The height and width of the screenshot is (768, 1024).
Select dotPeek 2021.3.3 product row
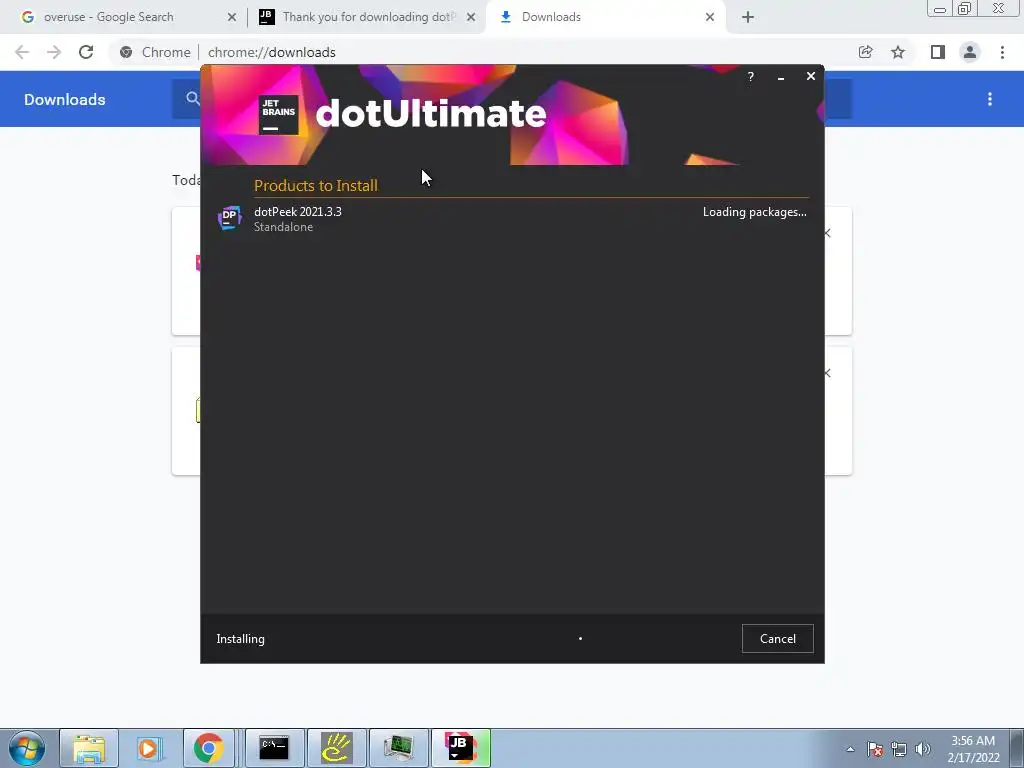512,219
